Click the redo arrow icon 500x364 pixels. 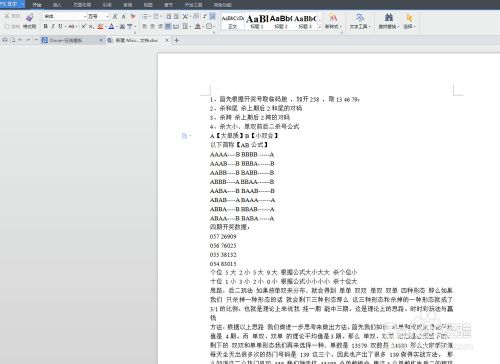pos(28,40)
